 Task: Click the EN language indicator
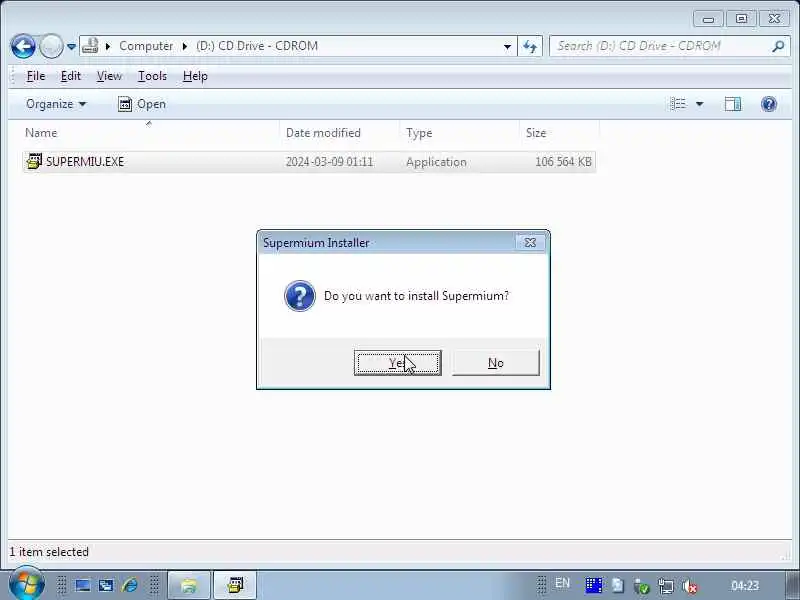[562, 583]
